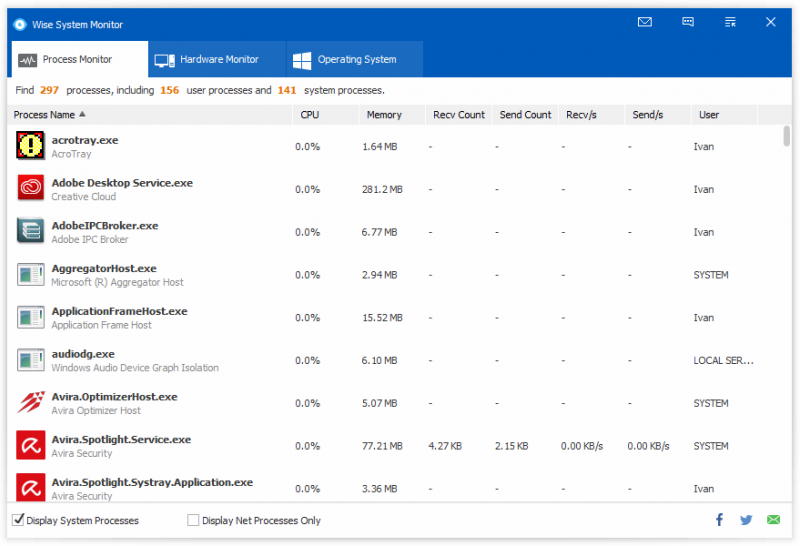Click the Wise System Monitor logo icon
The width and height of the screenshot is (800, 546).
[x=20, y=24]
